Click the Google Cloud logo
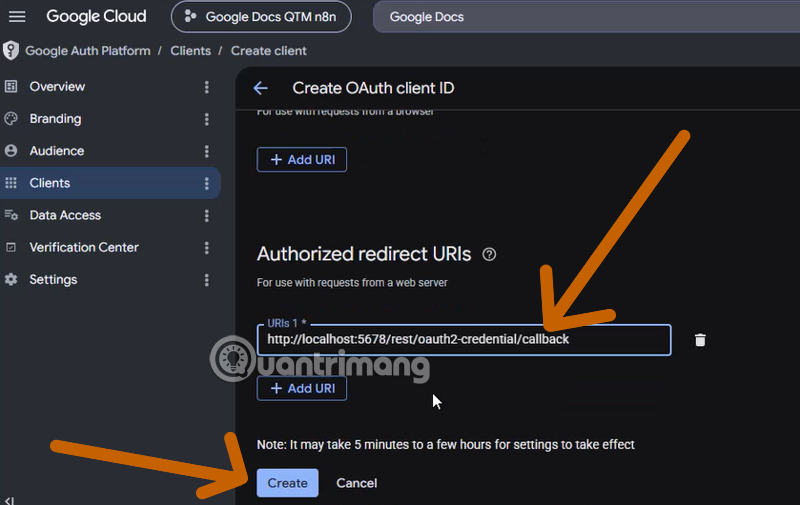The width and height of the screenshot is (800, 505). pyautogui.click(x=96, y=16)
